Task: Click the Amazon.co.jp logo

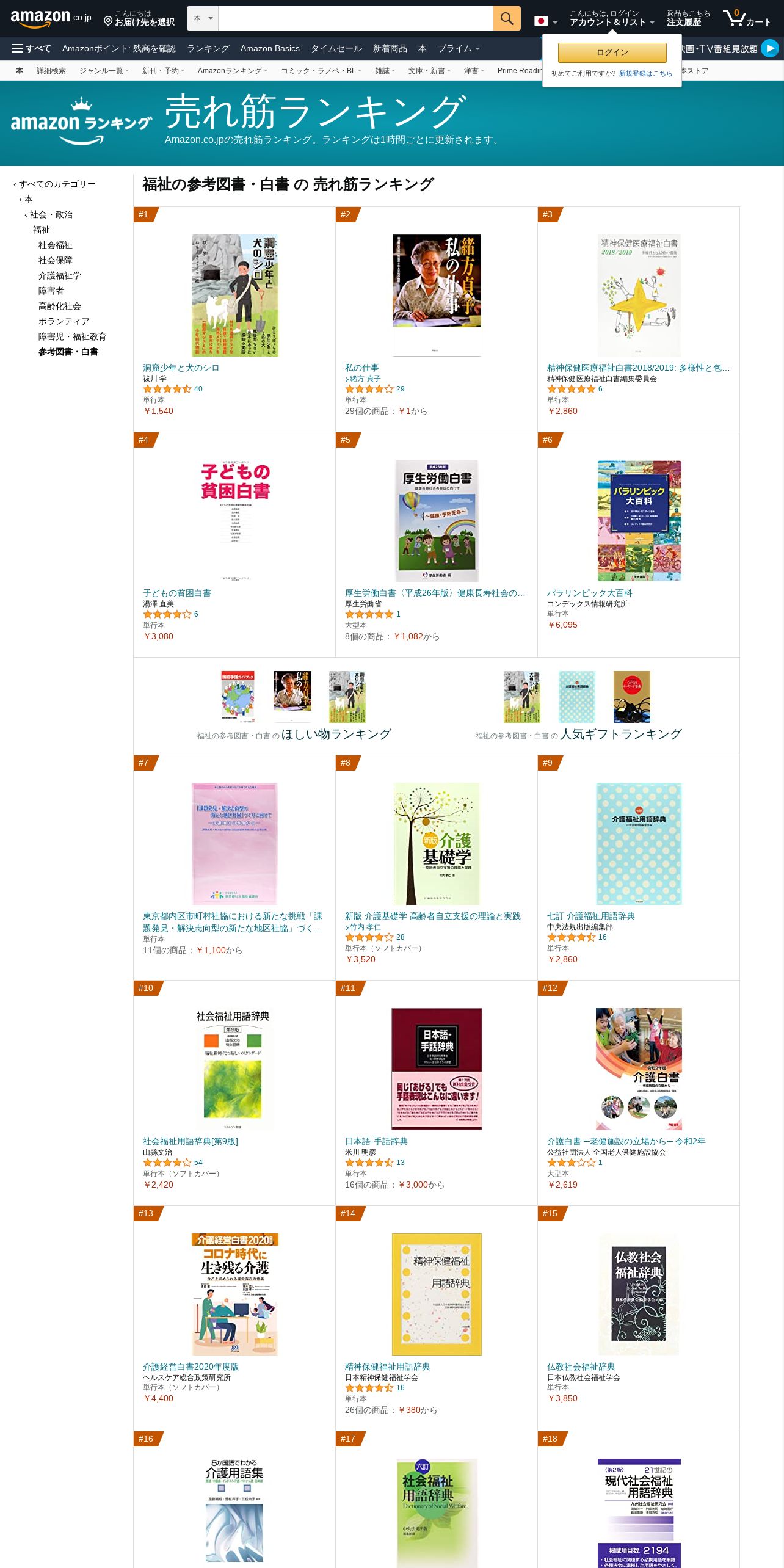Action: click(x=51, y=18)
